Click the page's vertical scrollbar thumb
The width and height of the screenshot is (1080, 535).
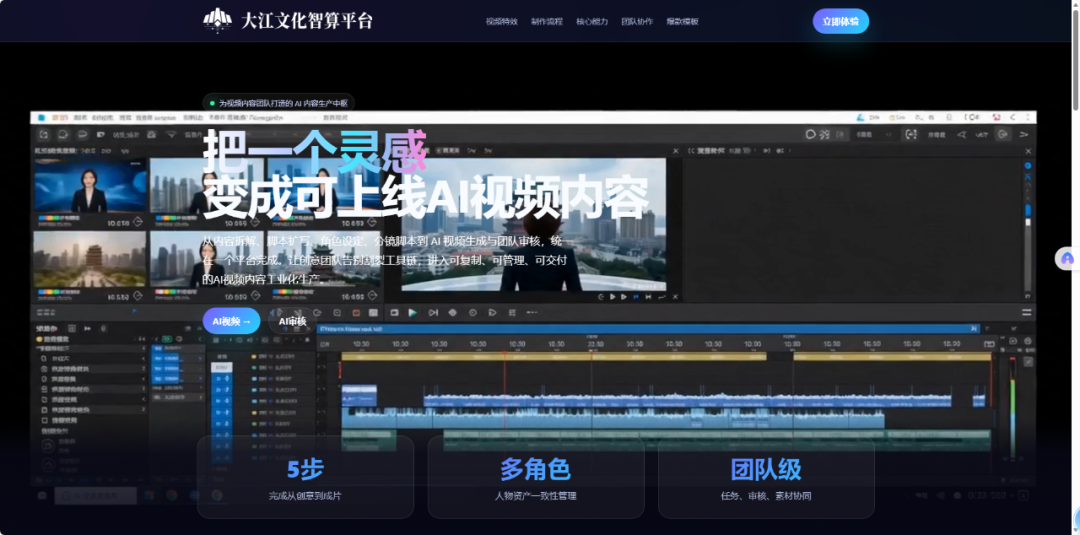pos(1075,60)
